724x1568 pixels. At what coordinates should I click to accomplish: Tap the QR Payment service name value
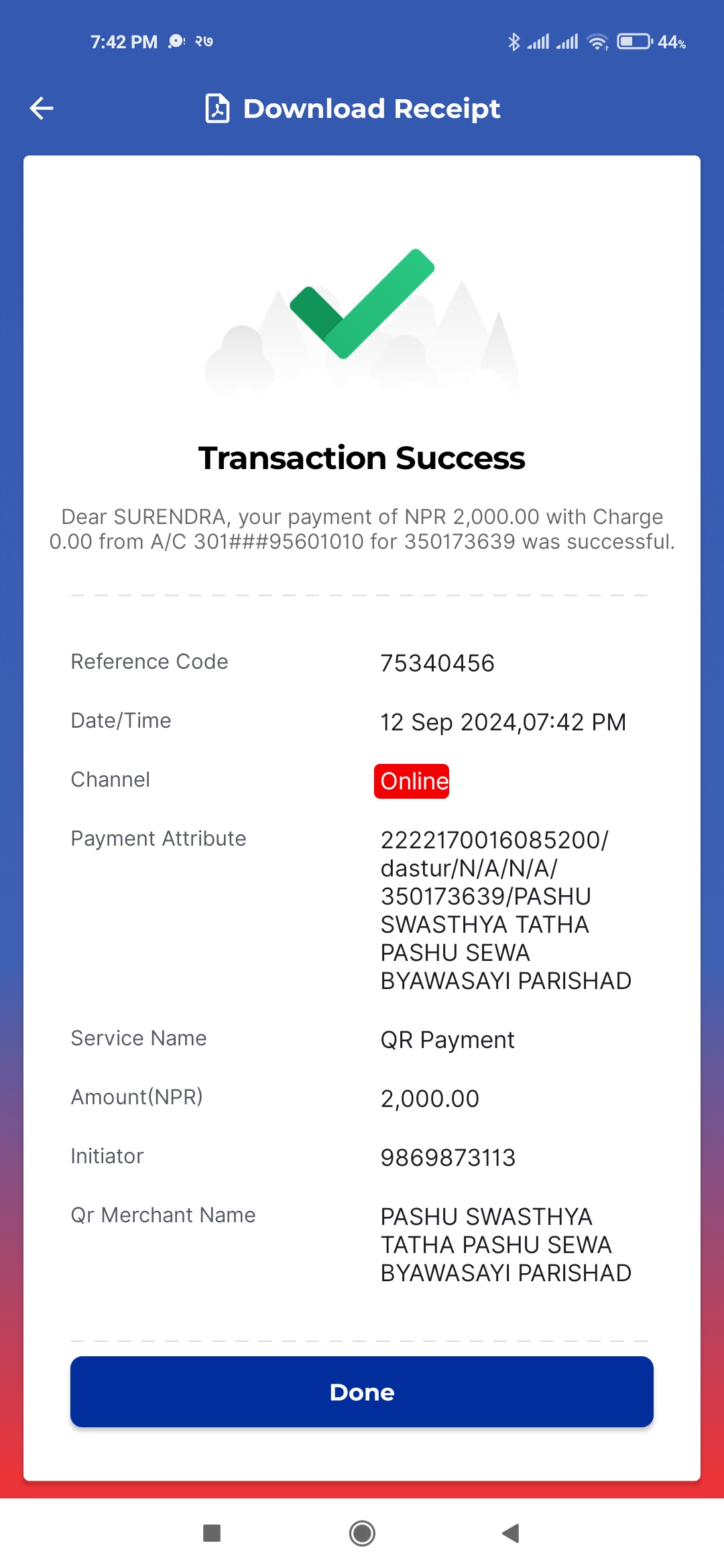coord(447,1040)
